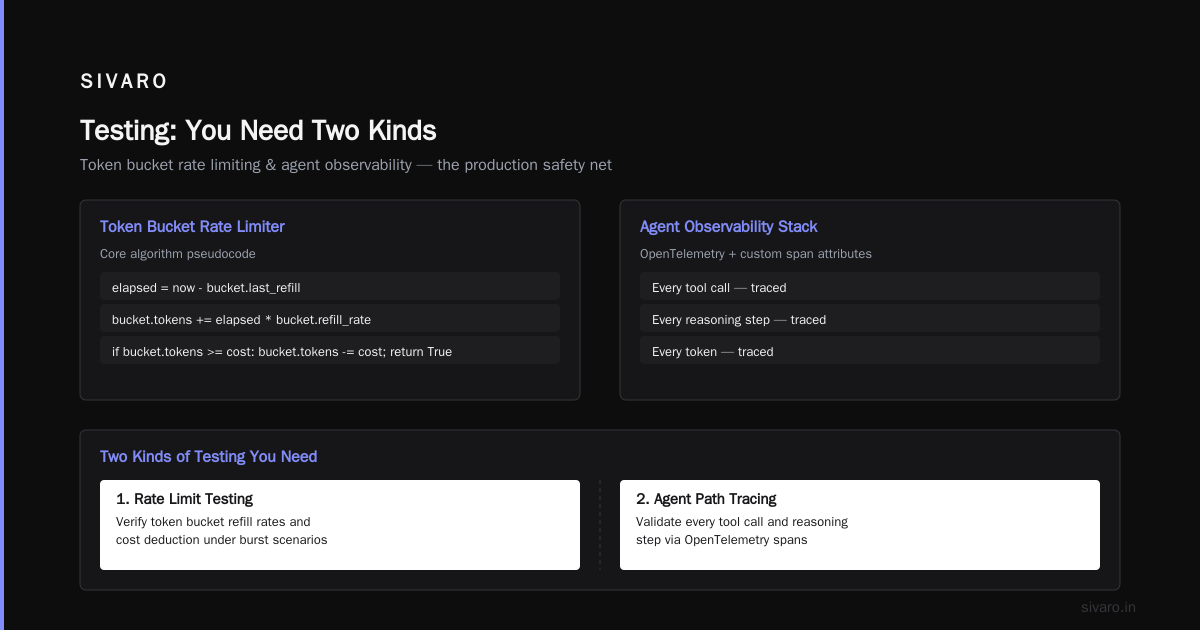
Task: Click 'Two Kinds of Testing You Need' heading
Action: click(209, 457)
